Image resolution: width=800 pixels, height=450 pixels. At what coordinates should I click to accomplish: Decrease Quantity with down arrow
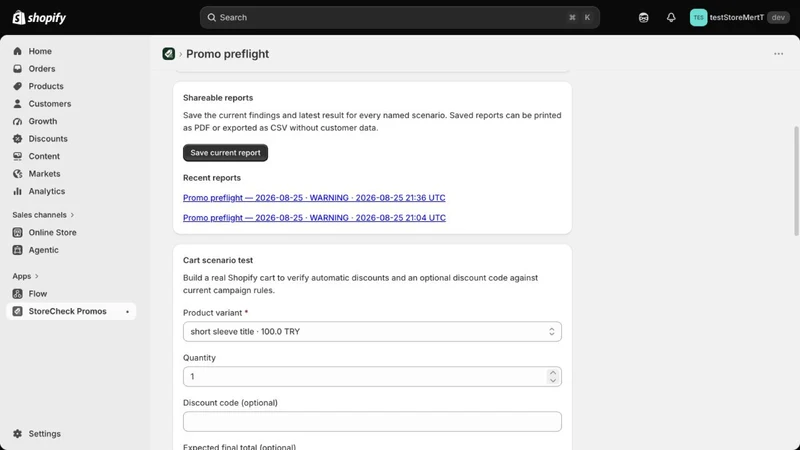click(x=553, y=381)
